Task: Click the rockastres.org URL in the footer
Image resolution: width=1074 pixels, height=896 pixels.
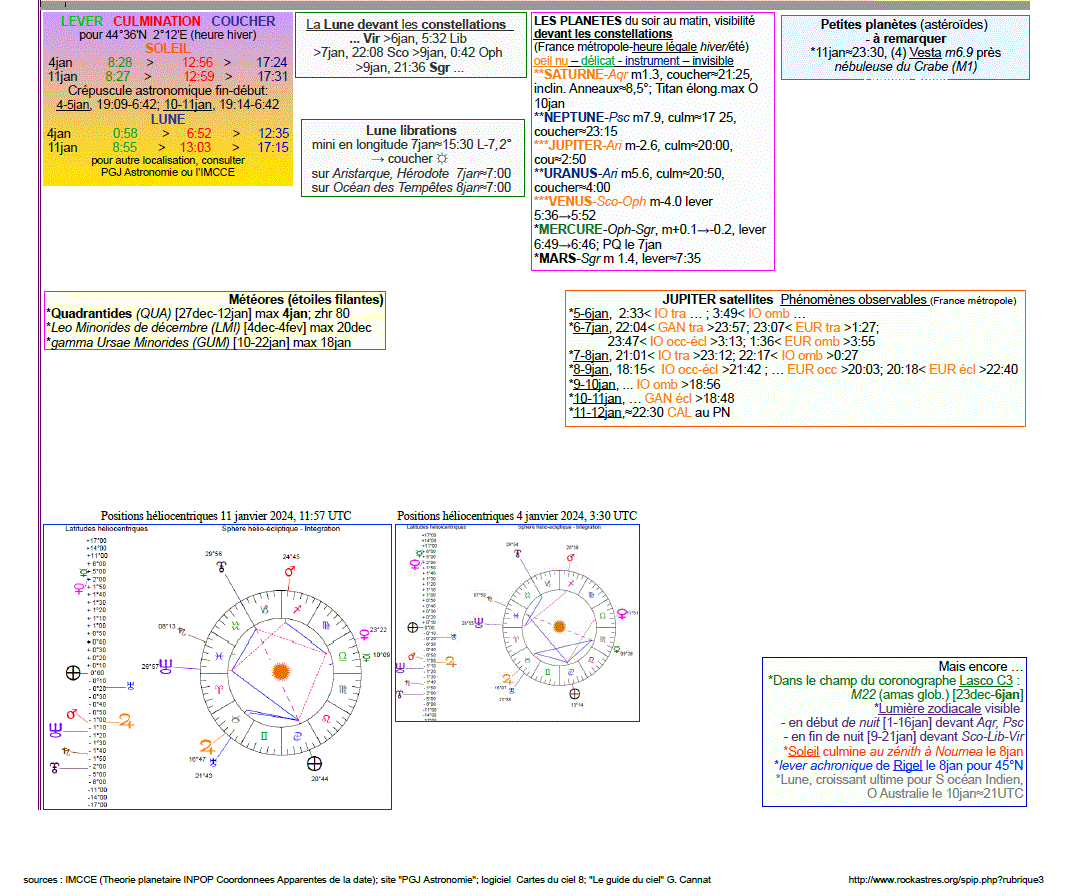Action: [946, 880]
